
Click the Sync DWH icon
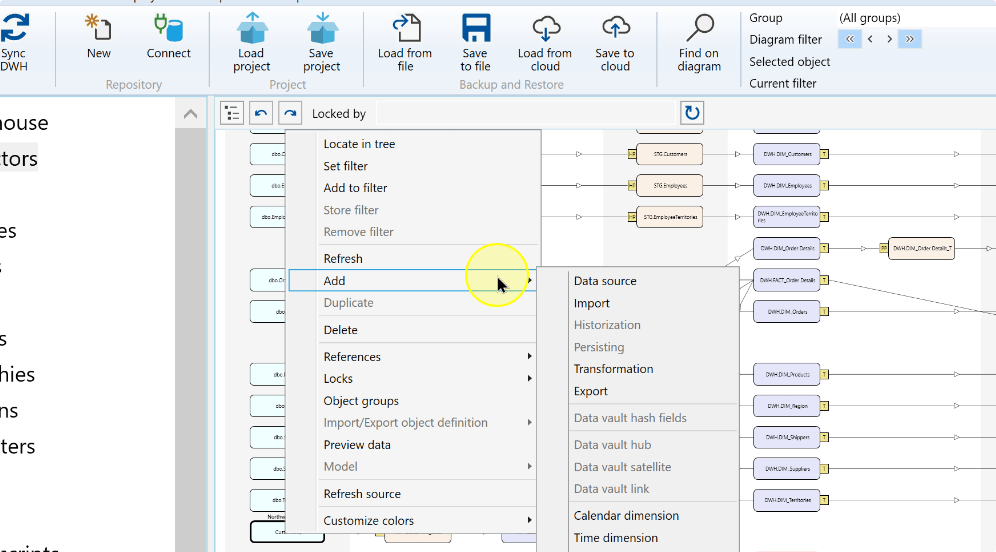tap(14, 28)
